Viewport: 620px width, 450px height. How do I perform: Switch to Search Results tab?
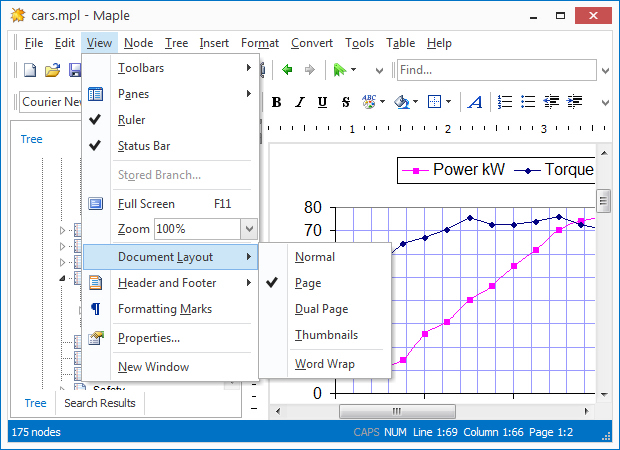click(x=99, y=403)
